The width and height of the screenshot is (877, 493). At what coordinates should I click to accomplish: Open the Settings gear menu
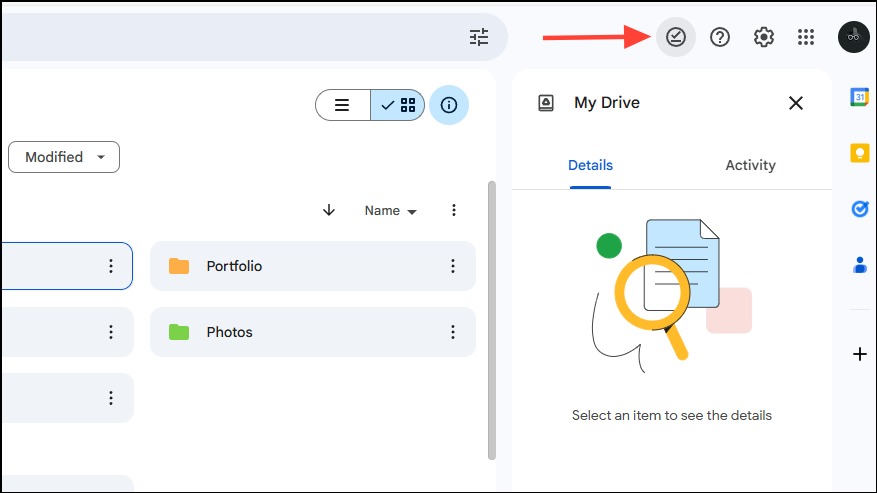[763, 37]
